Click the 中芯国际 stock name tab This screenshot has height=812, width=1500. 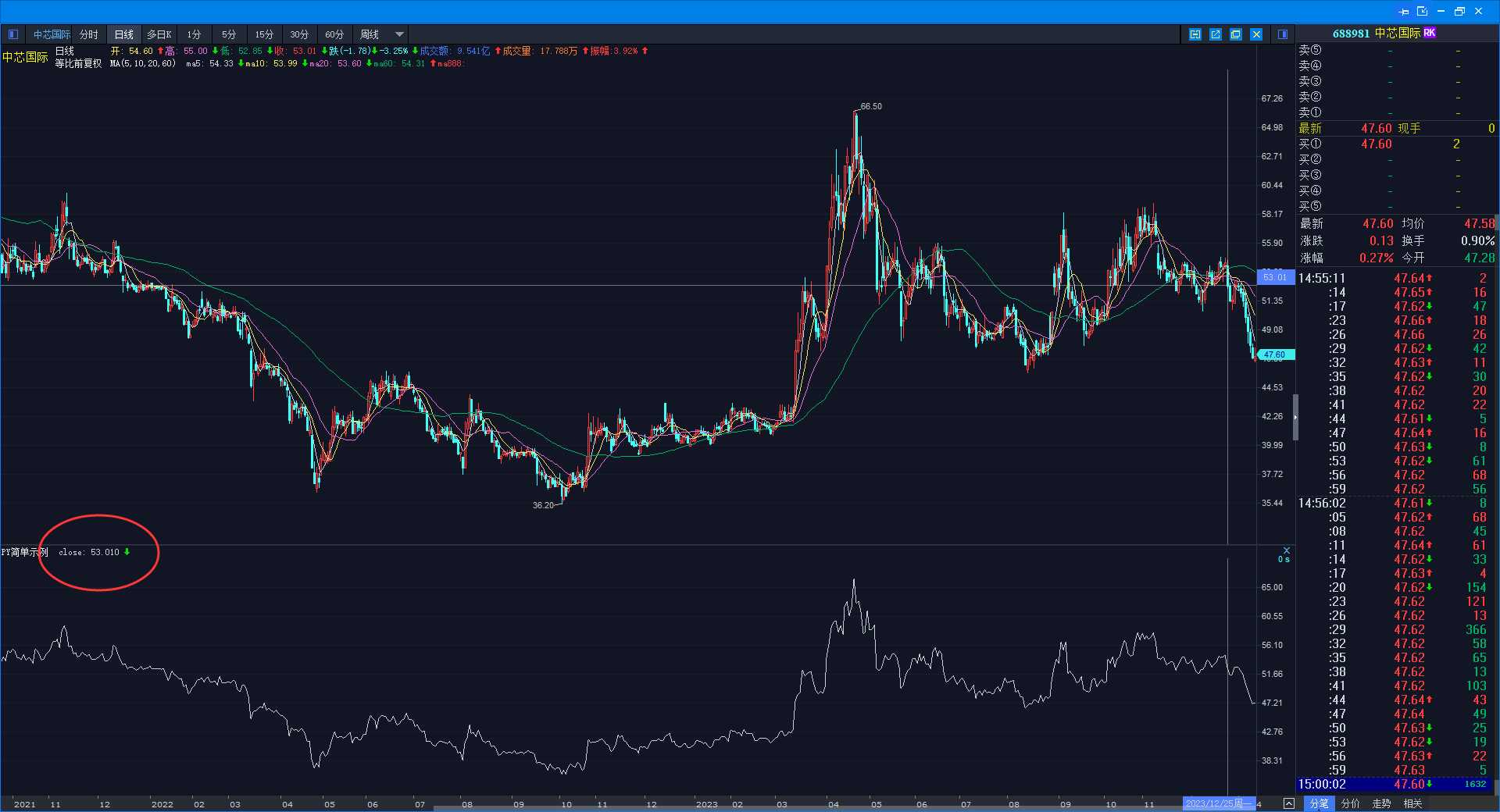pos(52,34)
